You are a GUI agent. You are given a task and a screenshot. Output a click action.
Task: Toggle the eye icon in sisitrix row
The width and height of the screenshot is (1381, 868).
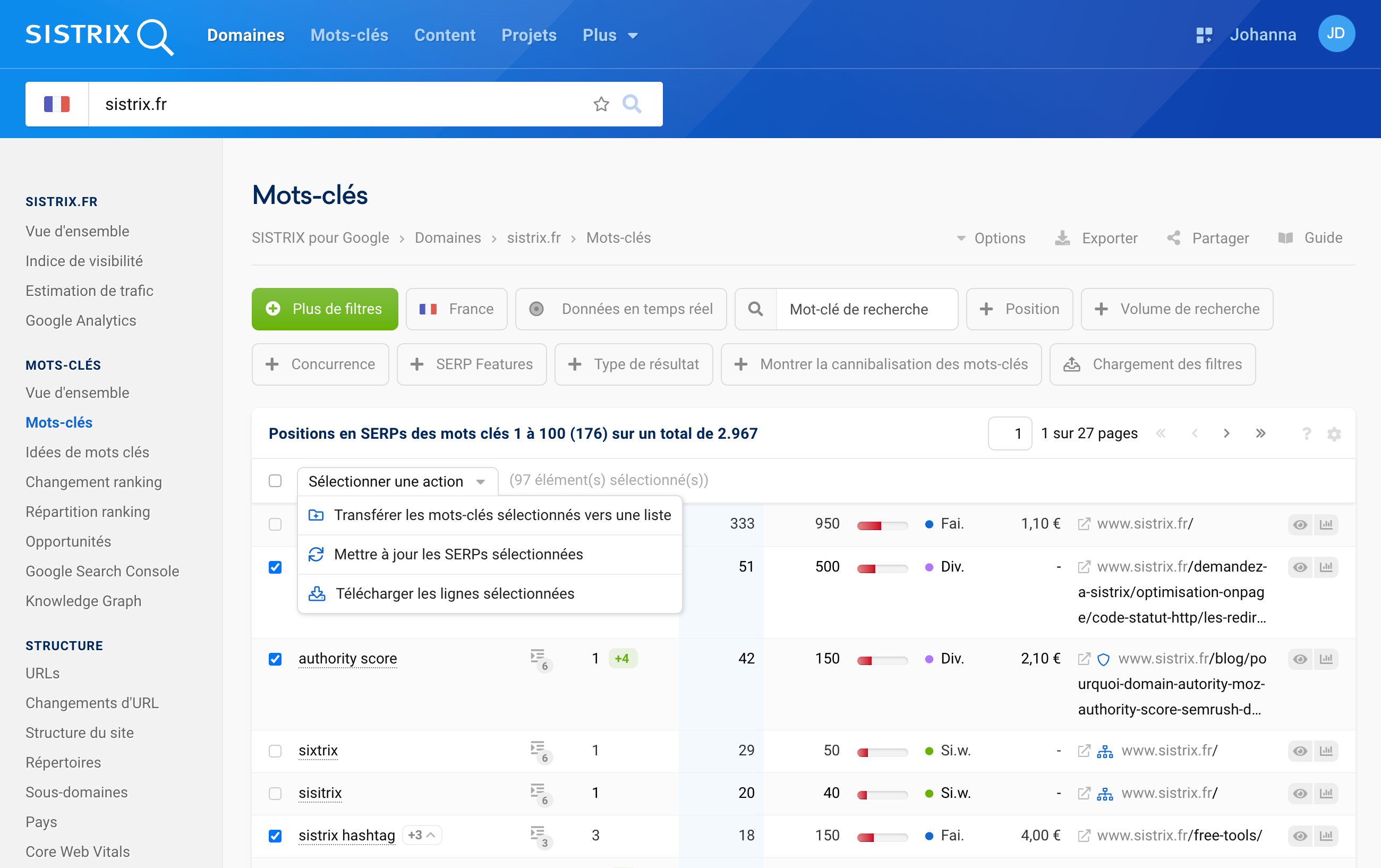[1300, 793]
